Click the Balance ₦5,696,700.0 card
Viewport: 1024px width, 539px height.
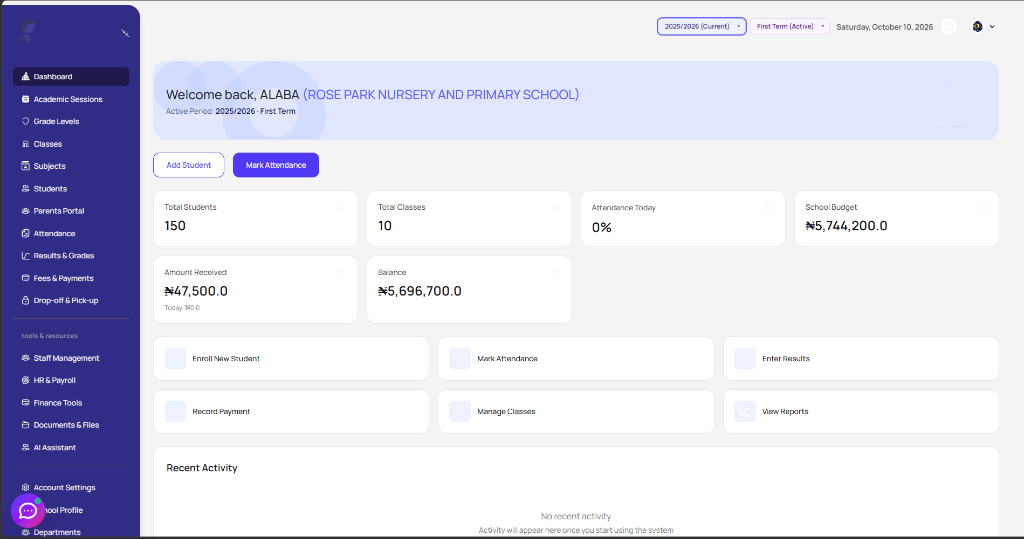469,289
